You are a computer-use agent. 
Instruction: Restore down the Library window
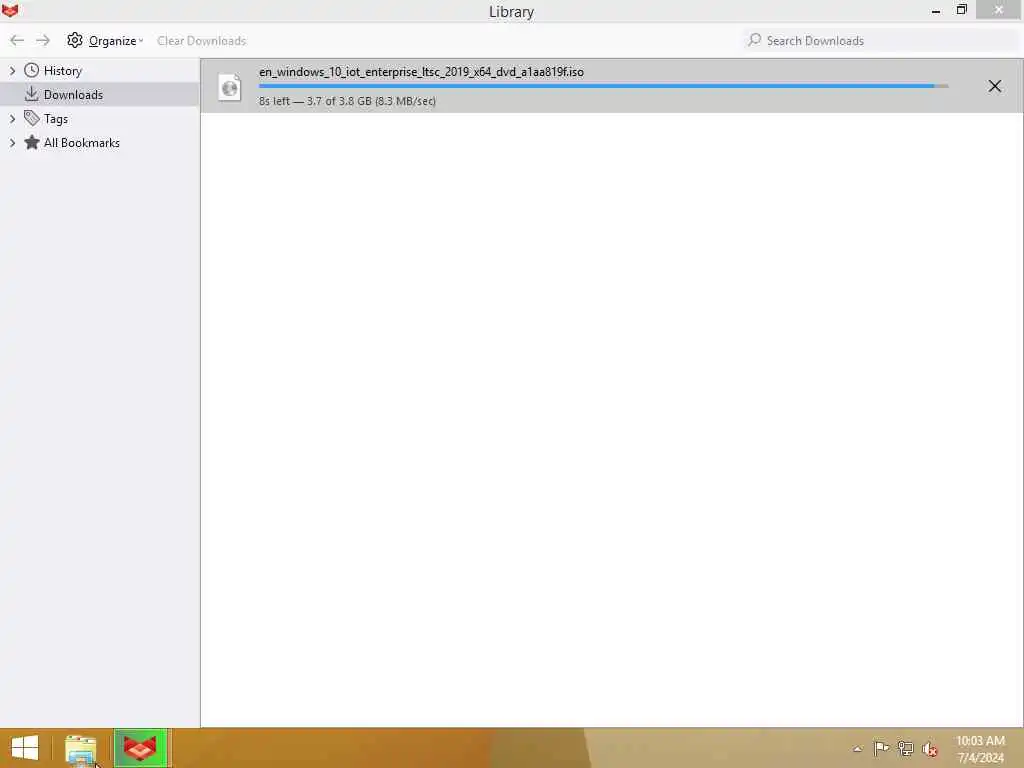coord(961,10)
